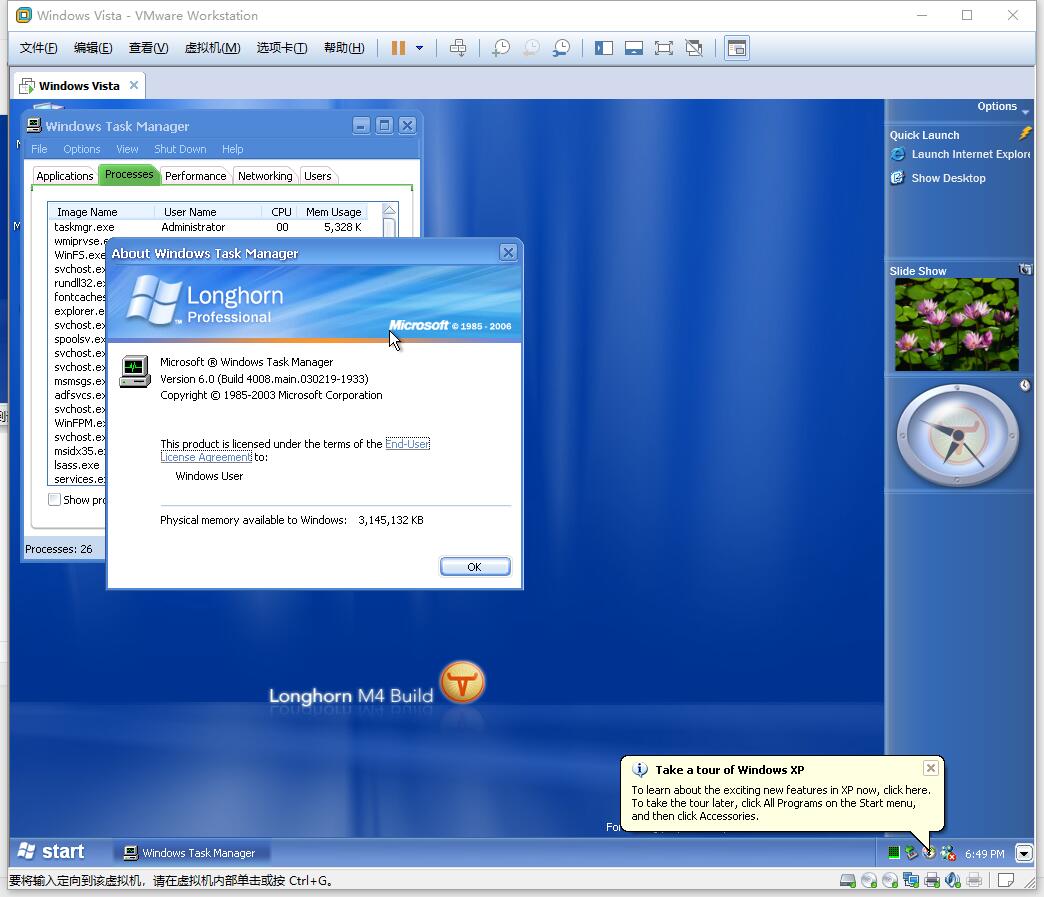Switch to the Users tab in Task Manager
Screen dimensions: 1044x897
(318, 176)
